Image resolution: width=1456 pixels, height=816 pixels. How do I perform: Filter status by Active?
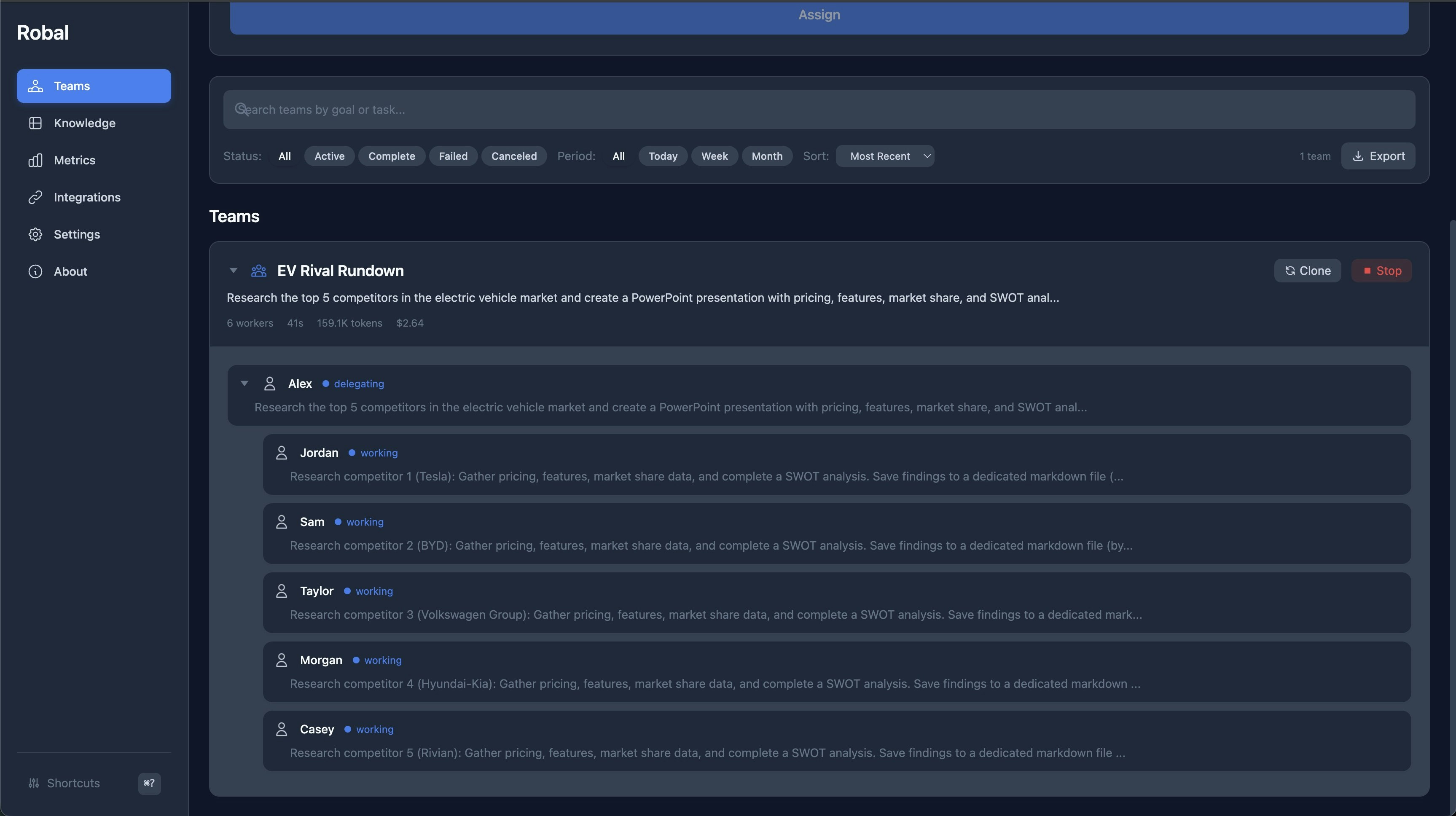click(x=329, y=156)
